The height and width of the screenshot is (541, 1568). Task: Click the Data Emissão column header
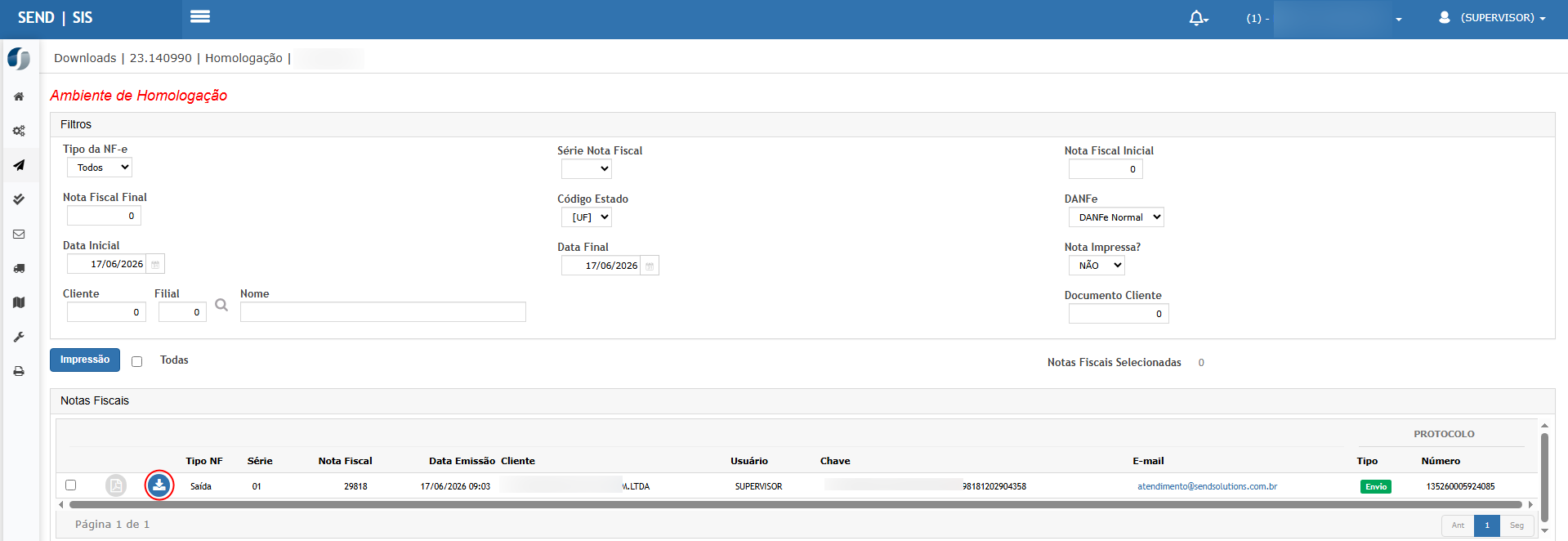point(462,461)
